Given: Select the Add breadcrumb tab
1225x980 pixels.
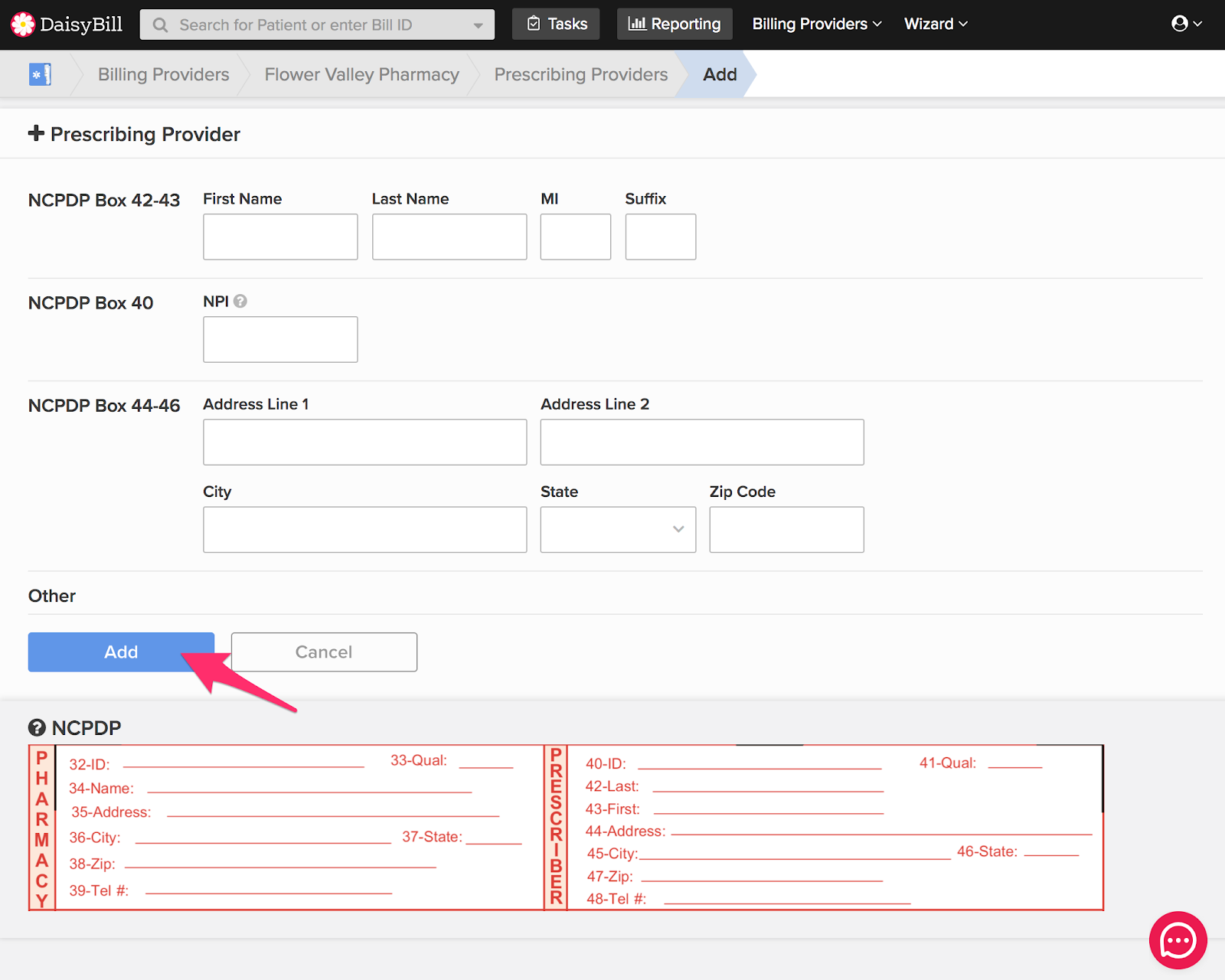Looking at the screenshot, I should 720,74.
